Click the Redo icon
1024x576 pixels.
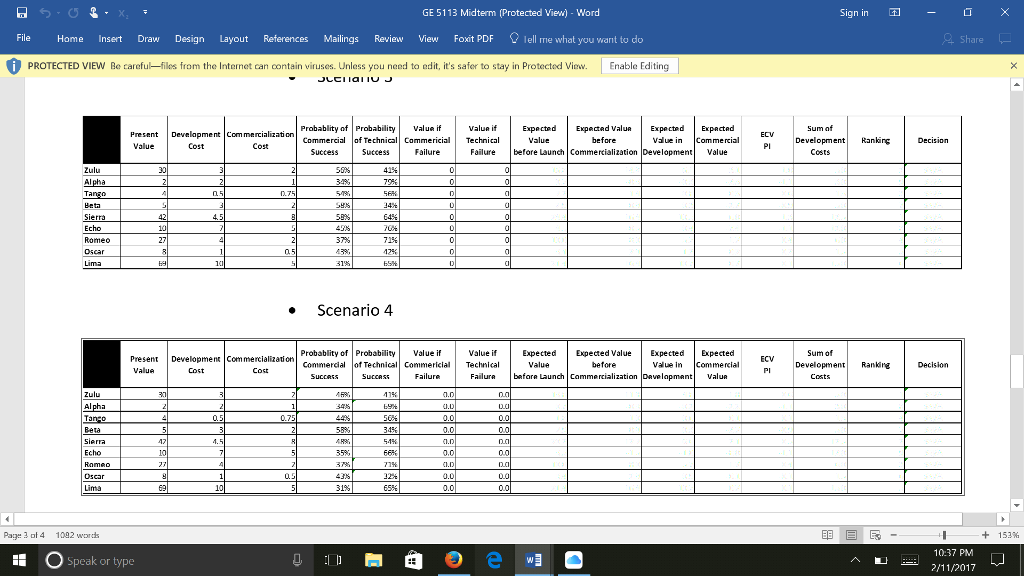[x=73, y=13]
